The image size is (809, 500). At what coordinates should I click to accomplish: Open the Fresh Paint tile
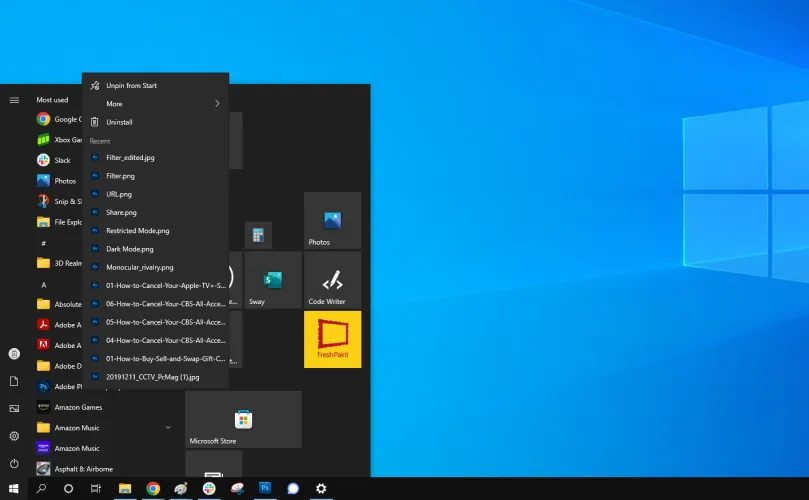pyautogui.click(x=332, y=339)
